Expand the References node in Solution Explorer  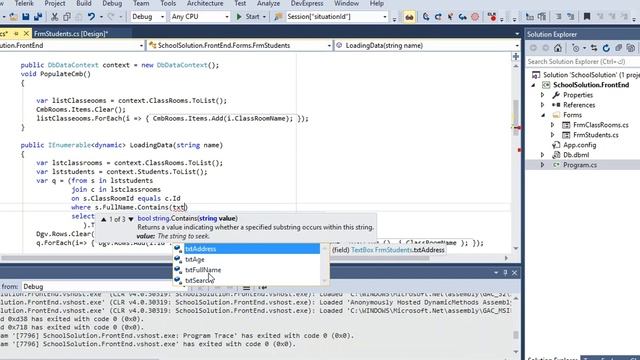pos(542,105)
